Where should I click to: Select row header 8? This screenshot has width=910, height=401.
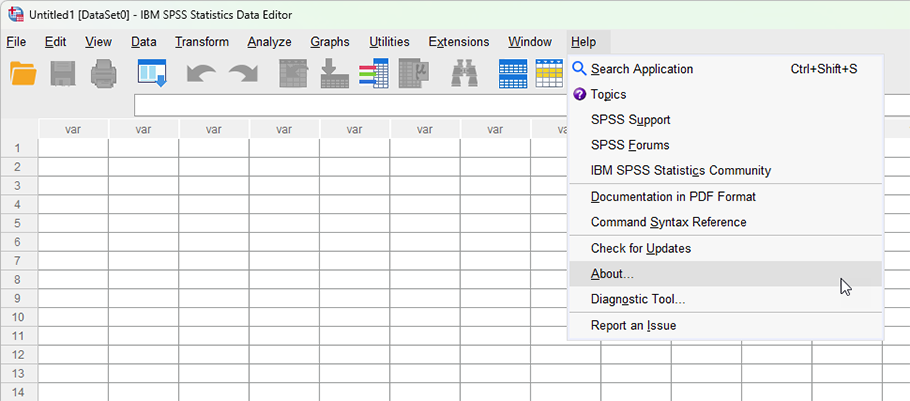pos(19,280)
